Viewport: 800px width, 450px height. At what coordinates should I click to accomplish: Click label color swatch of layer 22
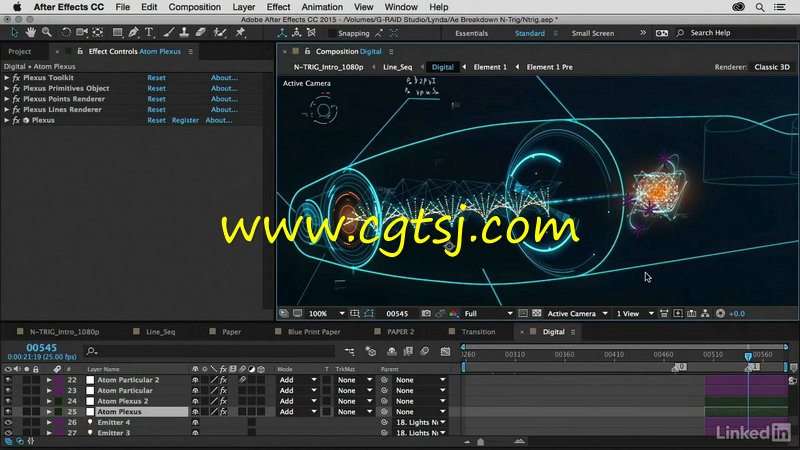point(59,380)
